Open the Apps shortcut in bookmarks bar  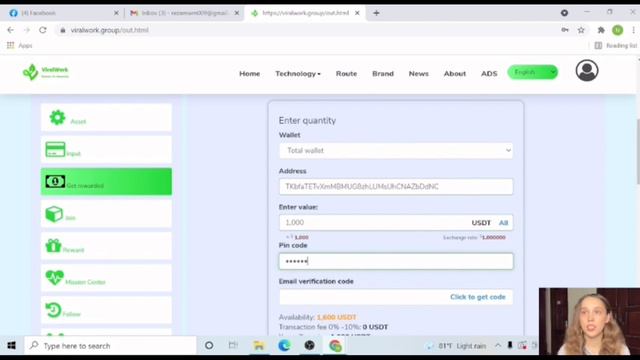pyautogui.click(x=19, y=45)
